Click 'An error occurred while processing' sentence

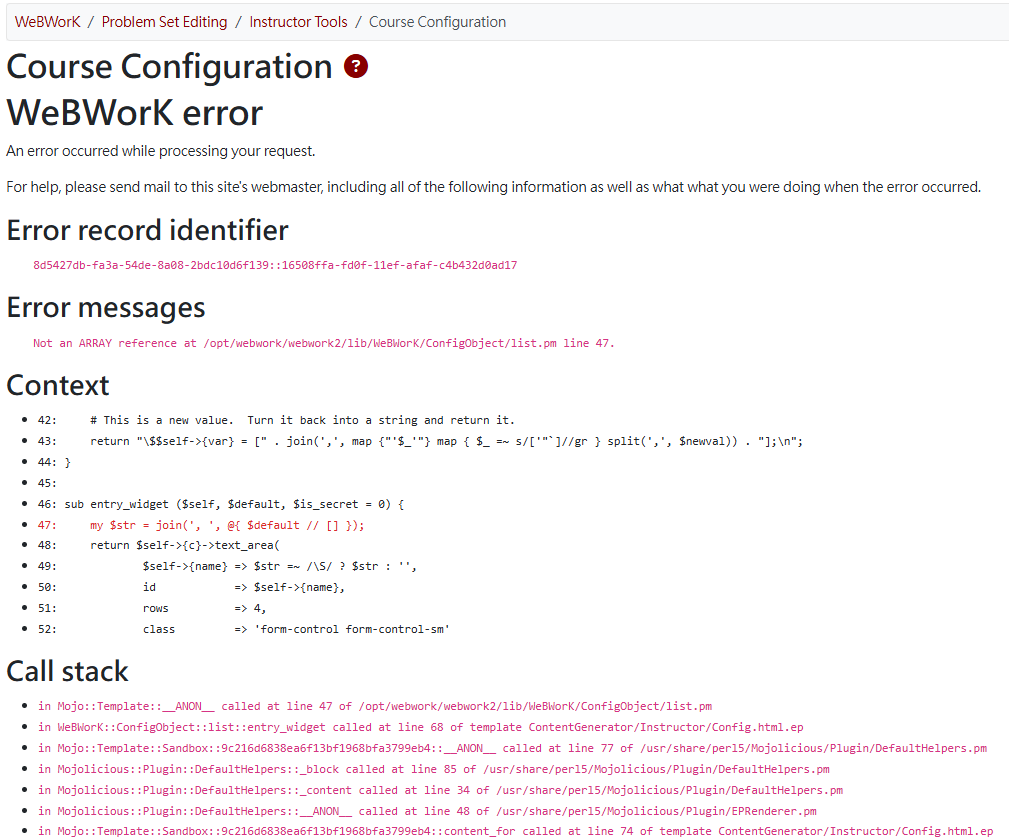pos(161,151)
